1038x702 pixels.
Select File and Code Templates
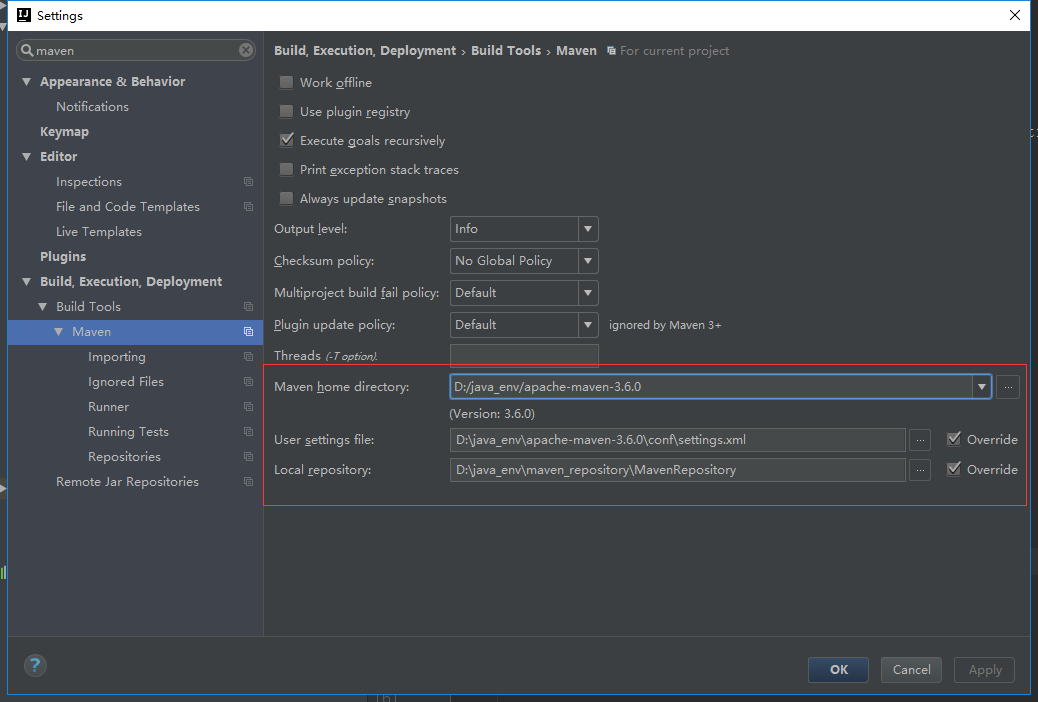point(128,207)
